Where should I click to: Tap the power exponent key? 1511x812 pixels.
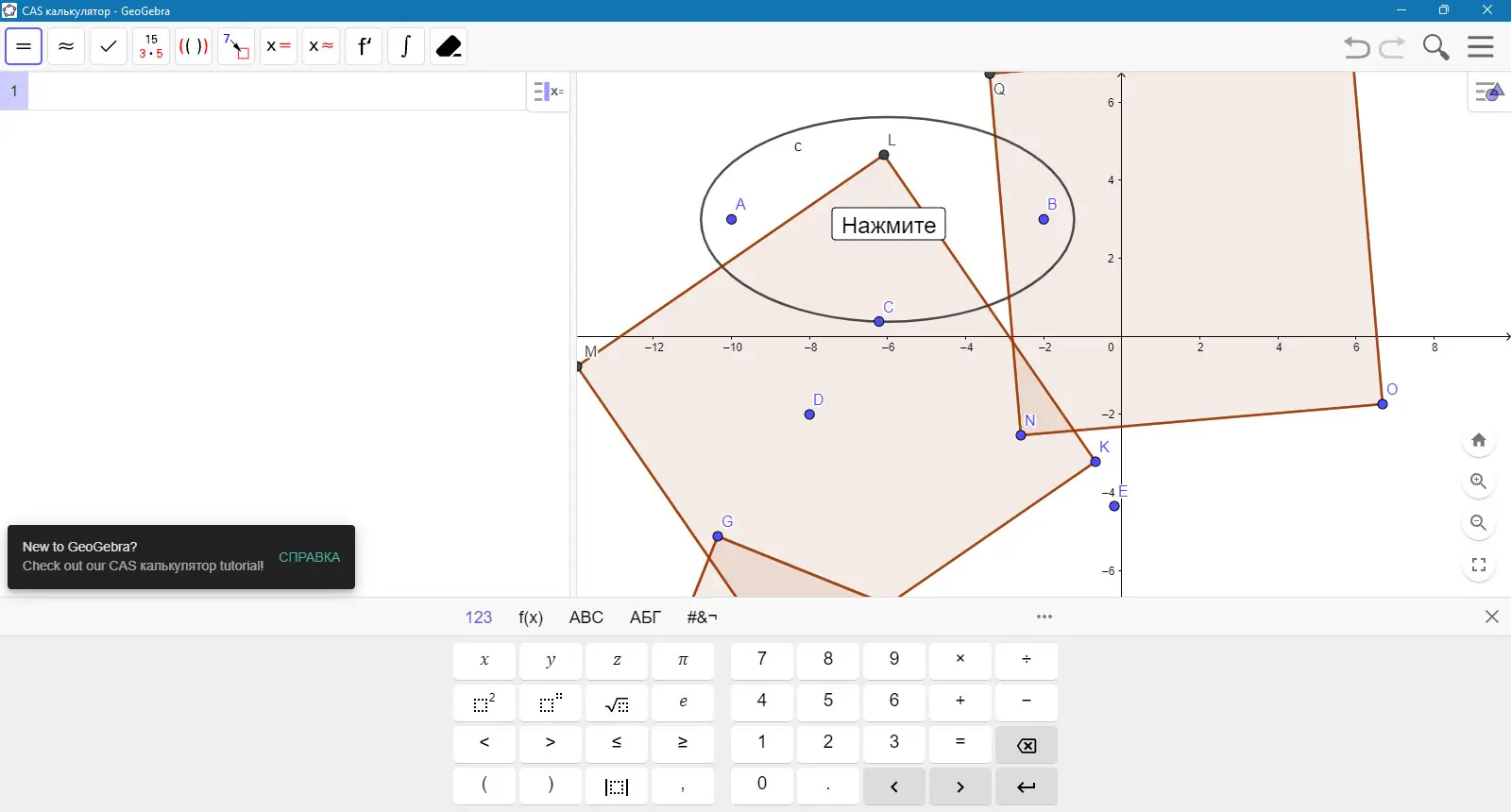[551, 702]
